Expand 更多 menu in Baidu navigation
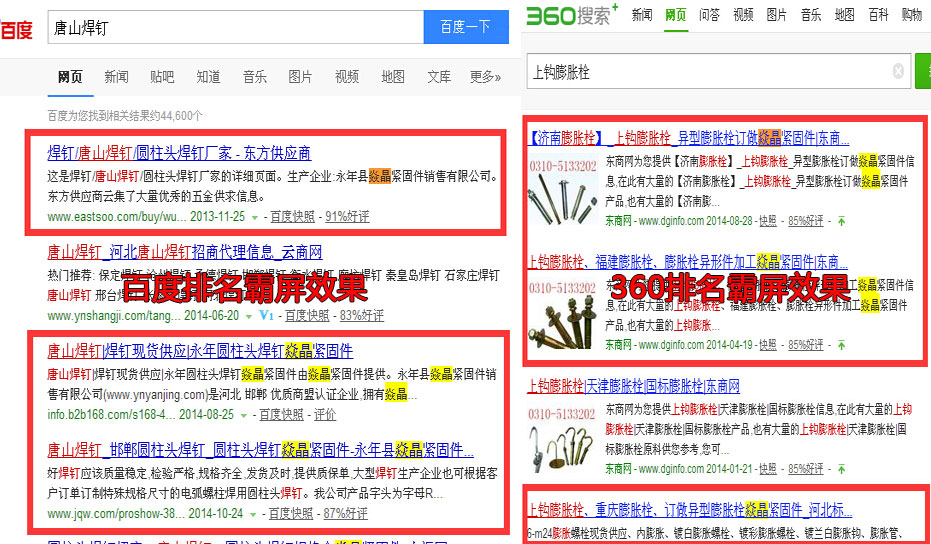 pyautogui.click(x=485, y=77)
